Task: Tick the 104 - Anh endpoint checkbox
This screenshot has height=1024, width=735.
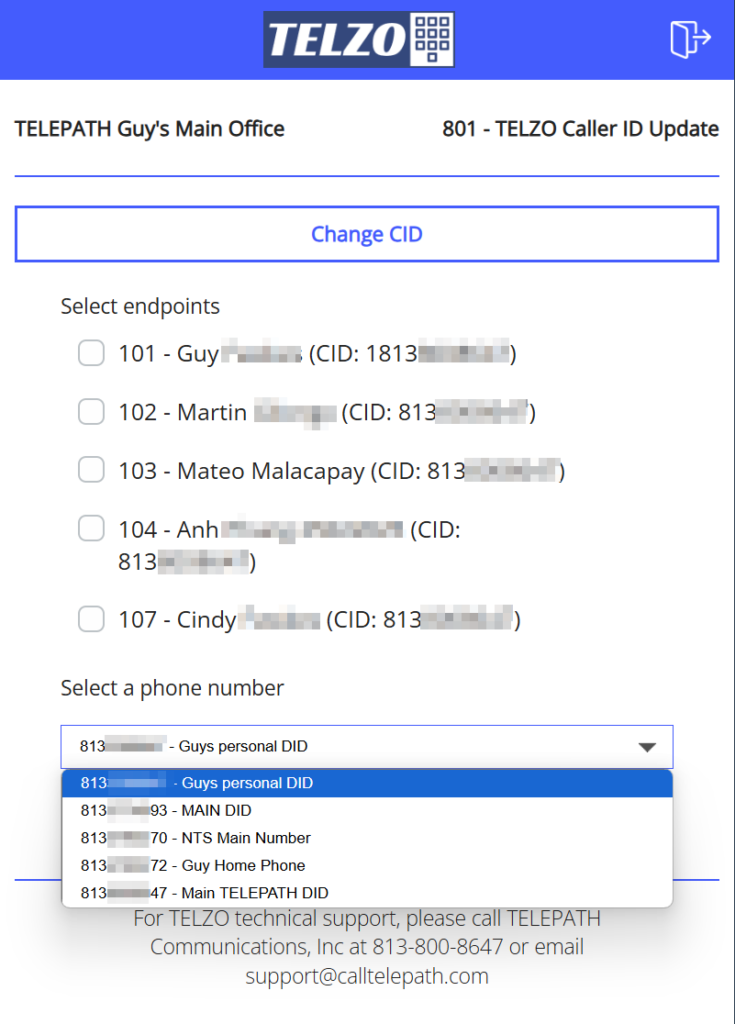Action: coord(91,528)
